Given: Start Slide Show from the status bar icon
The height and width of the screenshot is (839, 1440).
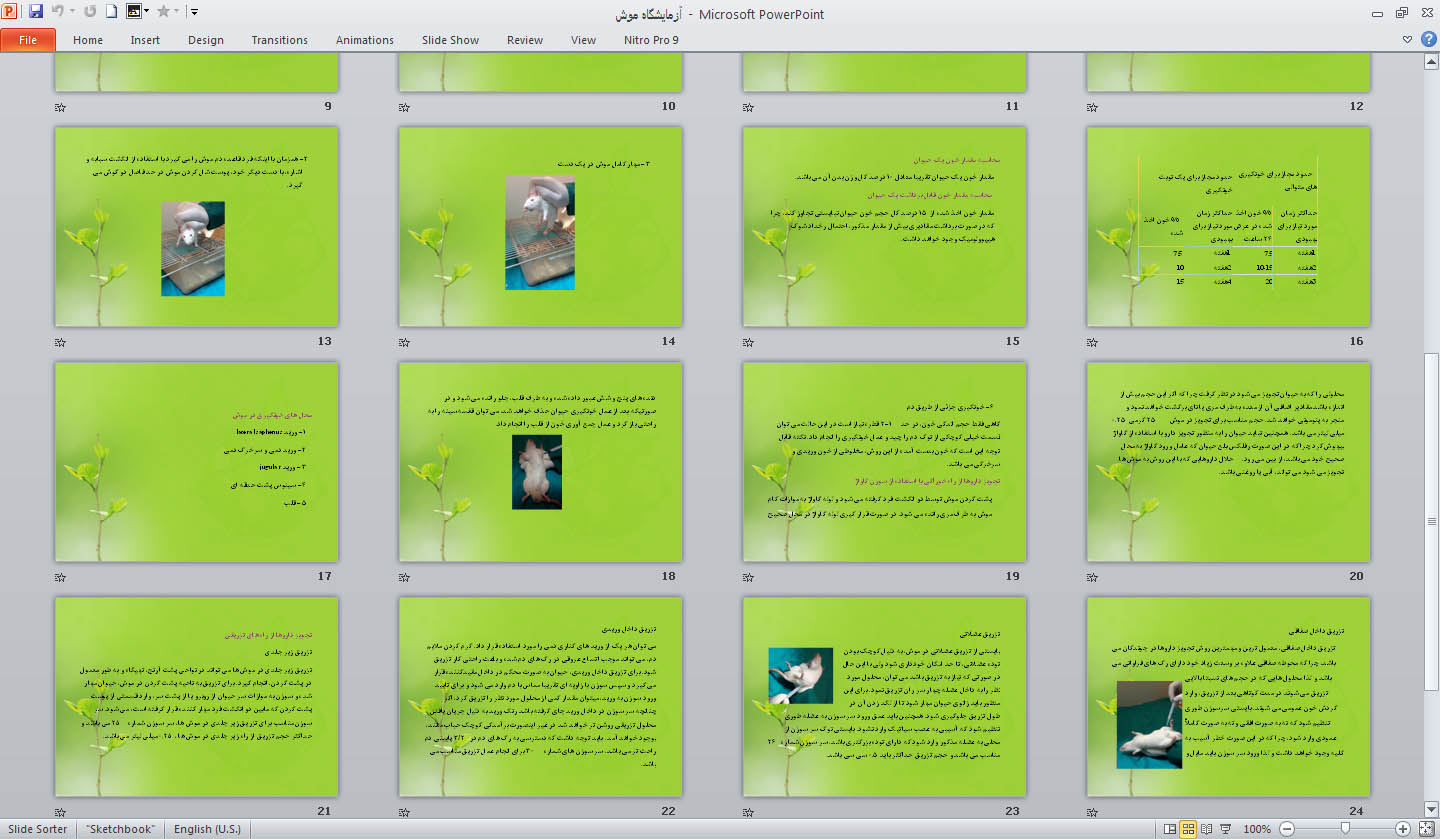Looking at the screenshot, I should (x=1225, y=829).
